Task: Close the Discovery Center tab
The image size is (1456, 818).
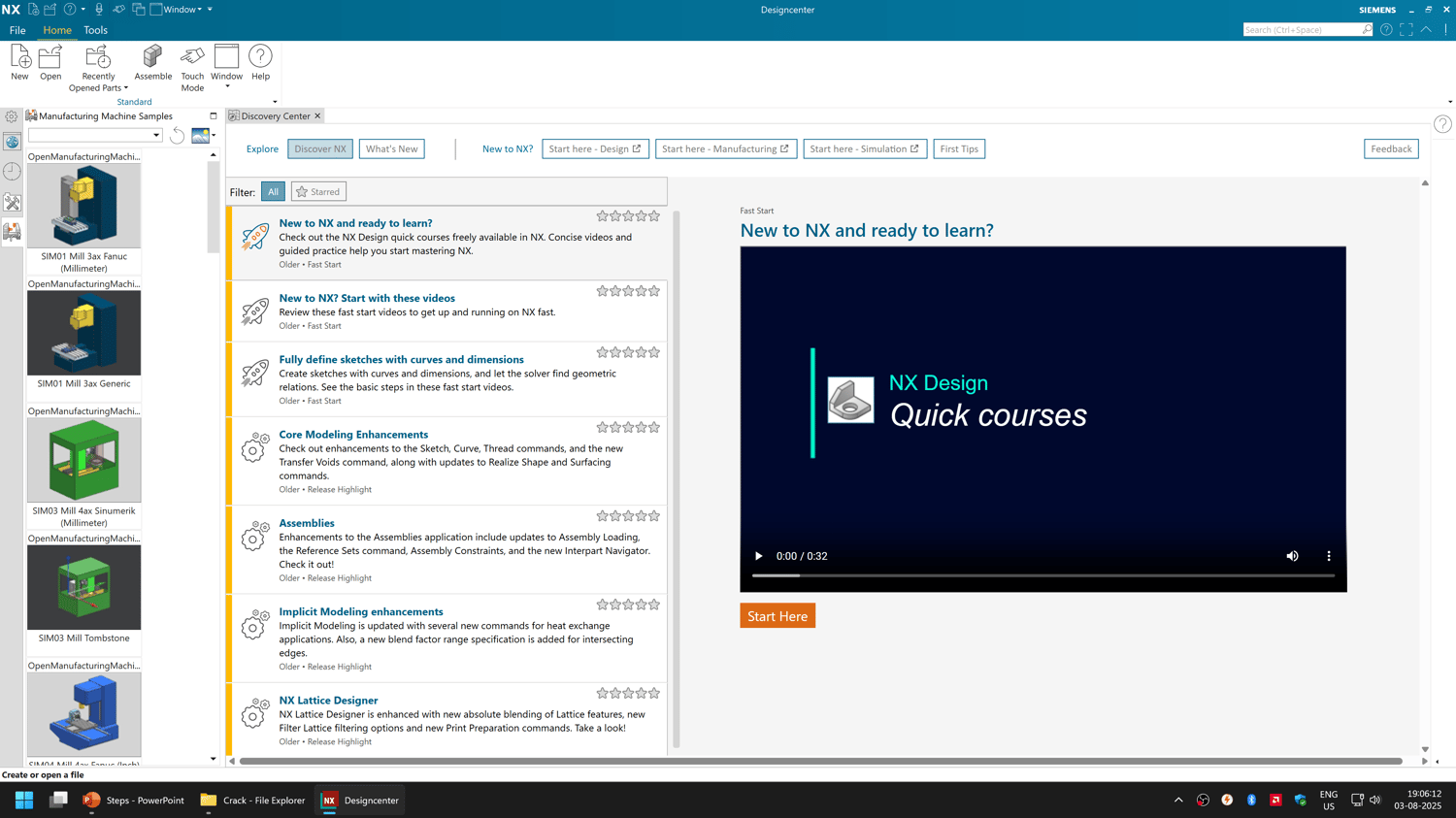Action: [x=317, y=116]
